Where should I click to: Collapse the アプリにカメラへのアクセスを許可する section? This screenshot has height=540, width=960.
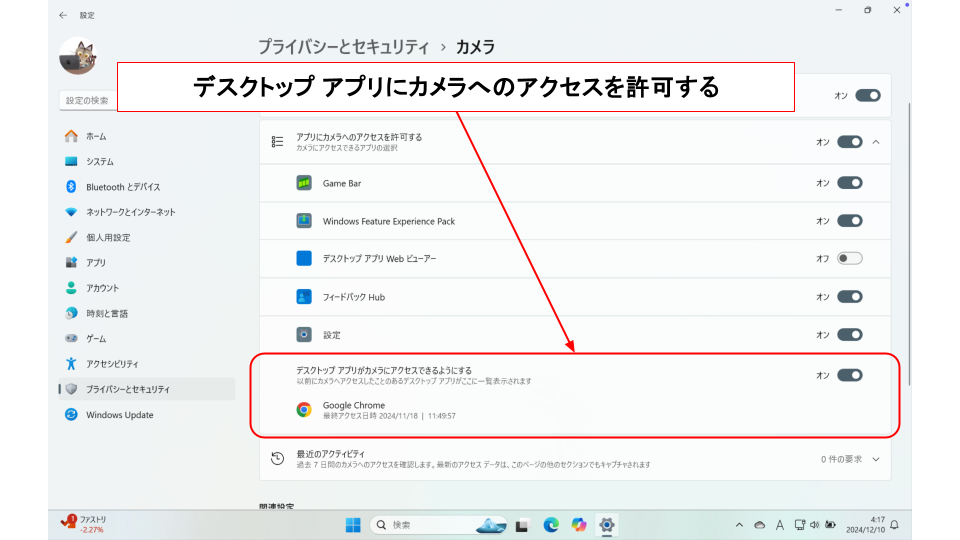click(x=876, y=142)
